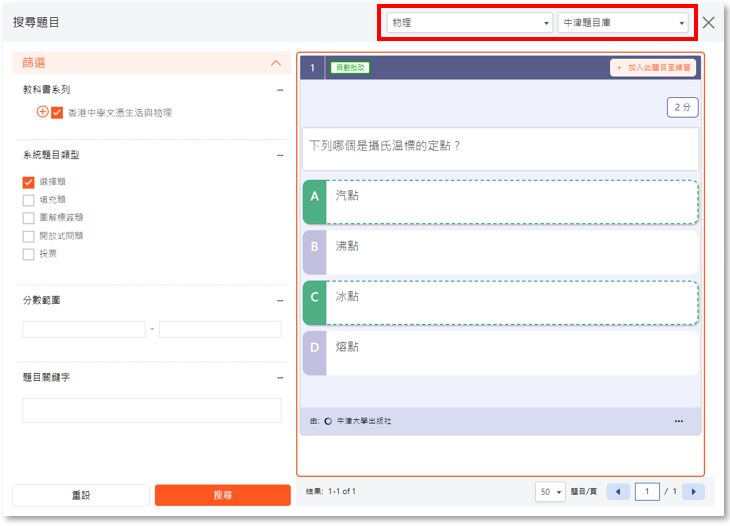Viewport: 730px width, 526px height.
Task: Tick the 開放式問題 checkbox
Action: 29,236
